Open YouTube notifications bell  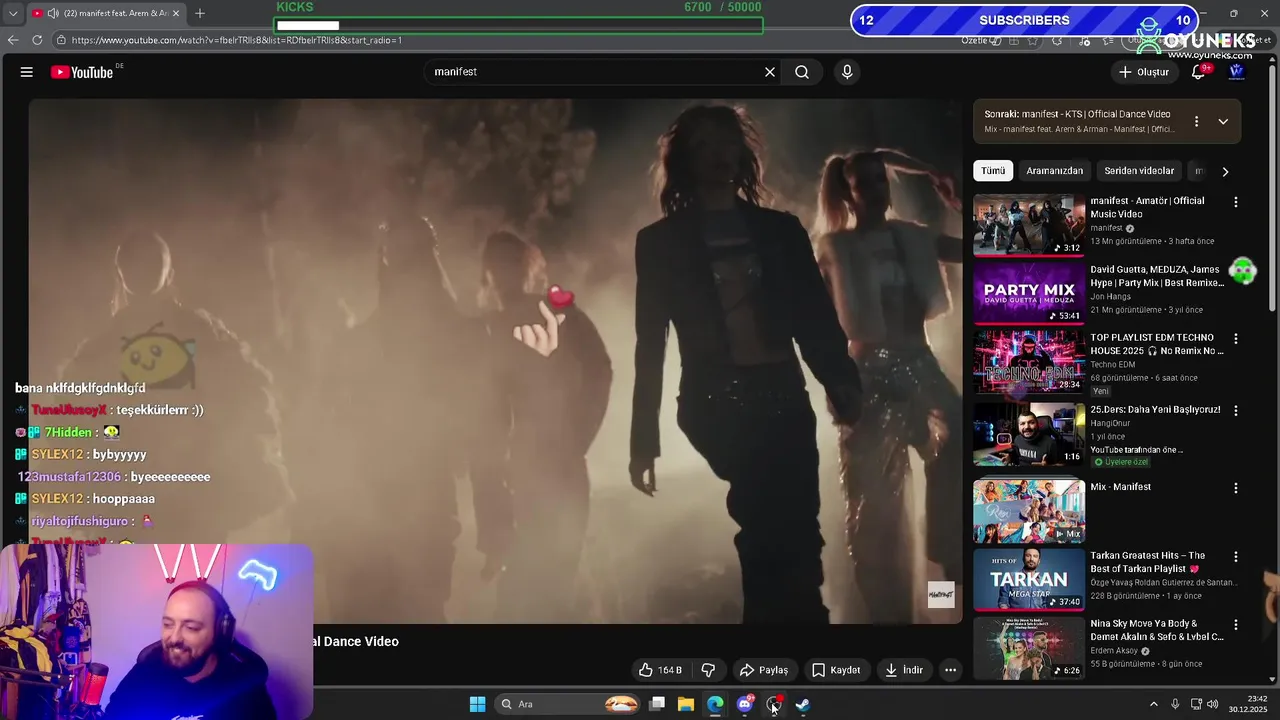point(1198,72)
